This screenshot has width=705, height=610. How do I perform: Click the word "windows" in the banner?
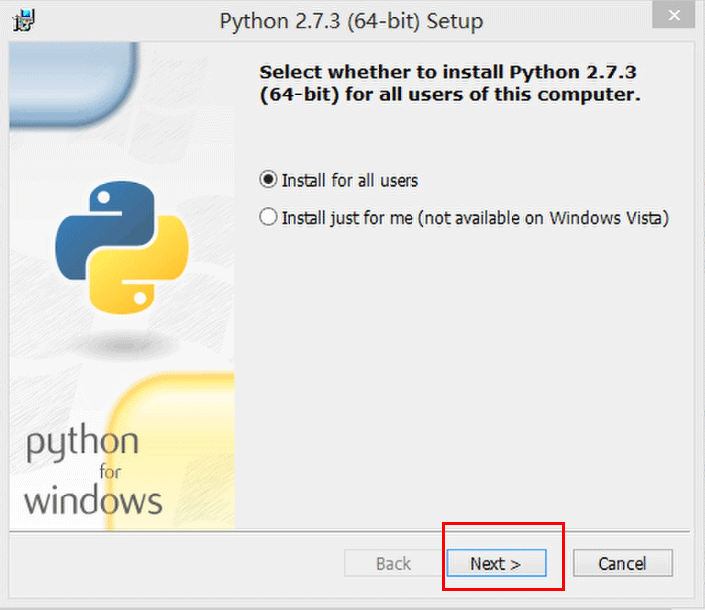tap(93, 499)
